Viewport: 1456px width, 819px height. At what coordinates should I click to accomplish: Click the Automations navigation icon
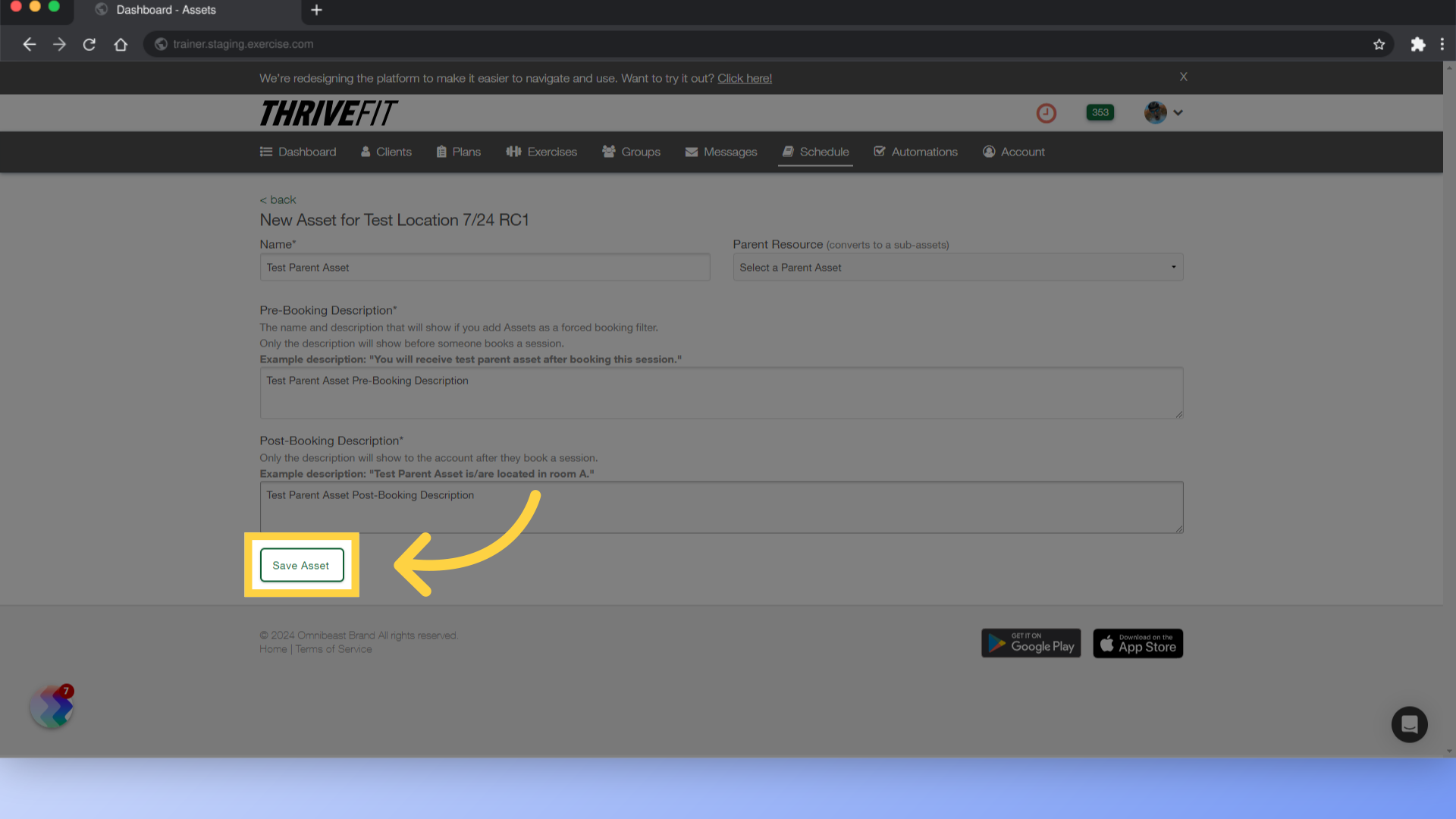[880, 151]
